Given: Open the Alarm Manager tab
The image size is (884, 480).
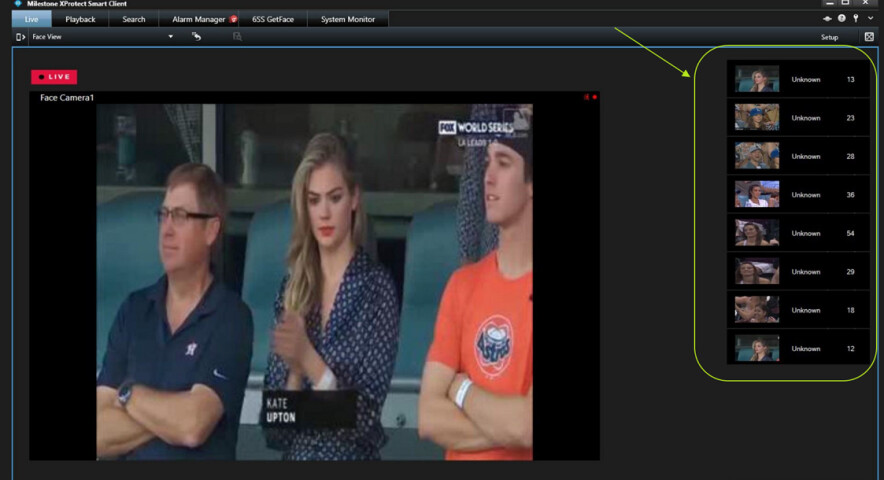Looking at the screenshot, I should point(198,19).
